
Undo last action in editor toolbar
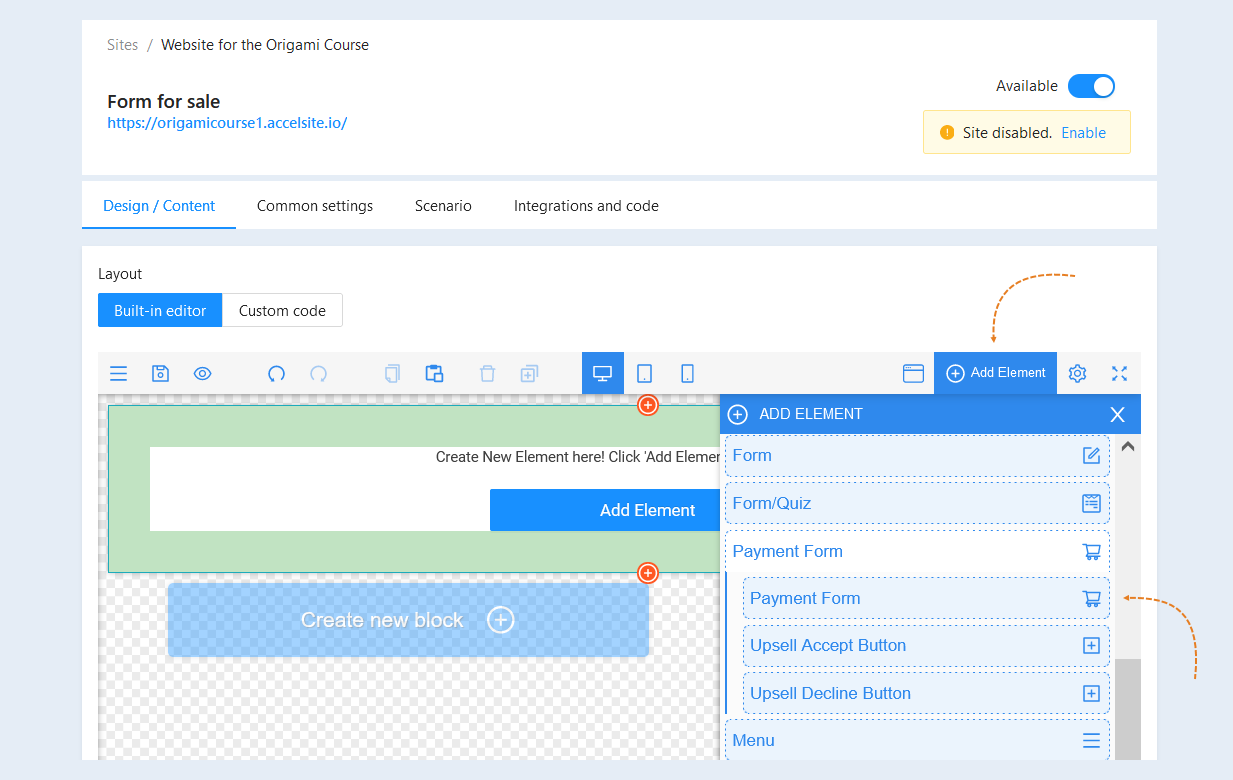pos(277,374)
